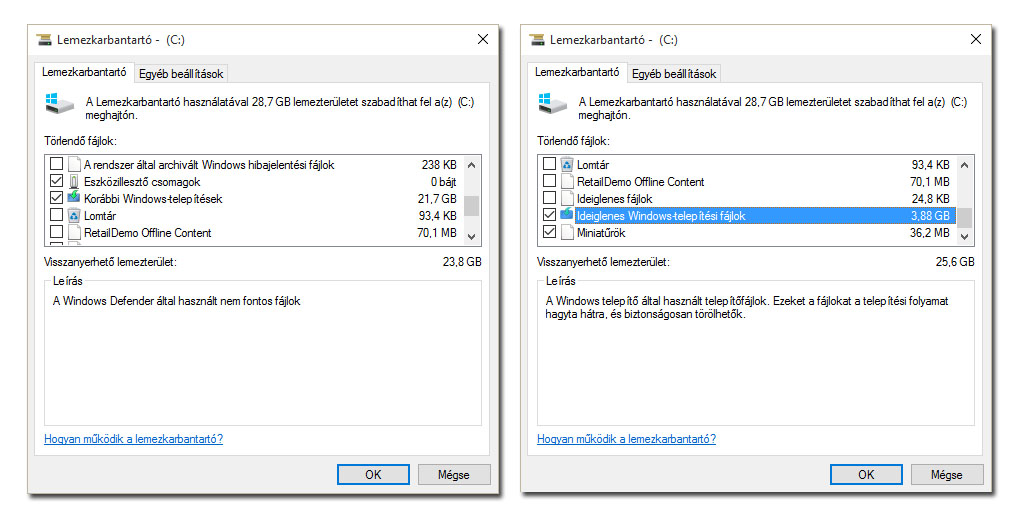The image size is (1020, 520).
Task: Uncheck the Miniatűrök checkbox
Action: (x=549, y=233)
